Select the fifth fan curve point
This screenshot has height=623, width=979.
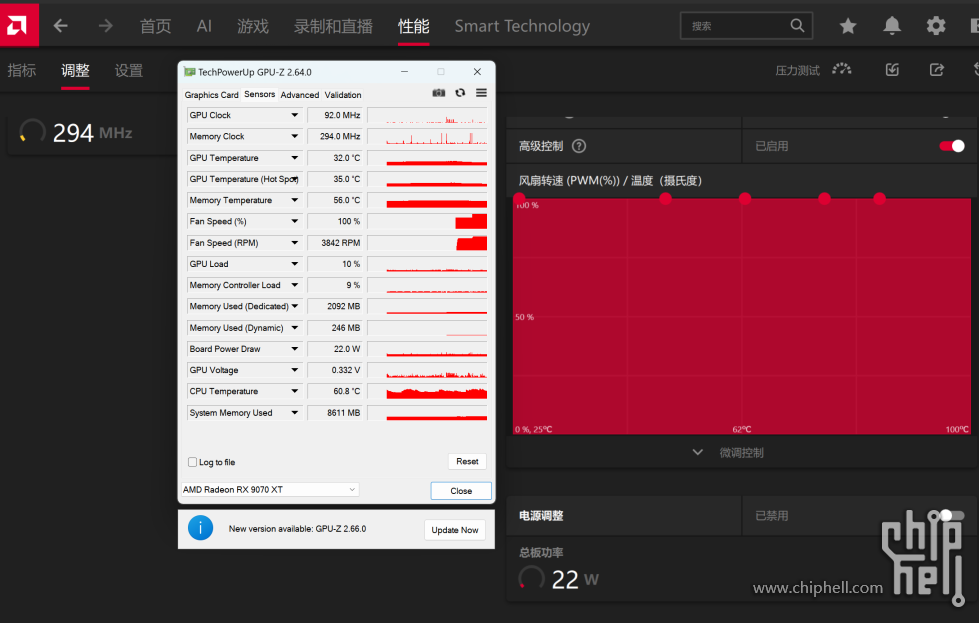tap(880, 199)
